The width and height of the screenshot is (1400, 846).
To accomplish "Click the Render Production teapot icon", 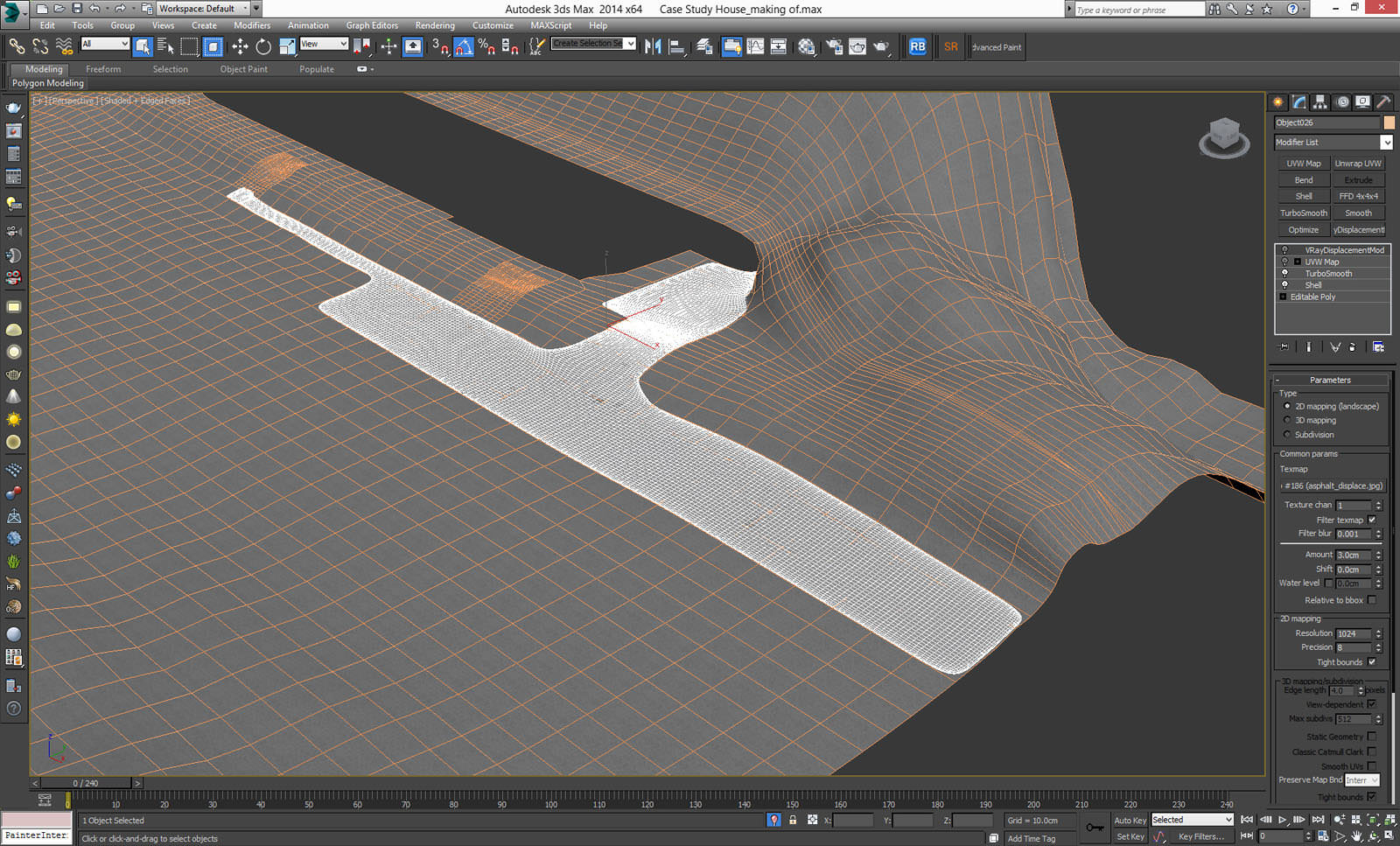I will click(x=881, y=46).
